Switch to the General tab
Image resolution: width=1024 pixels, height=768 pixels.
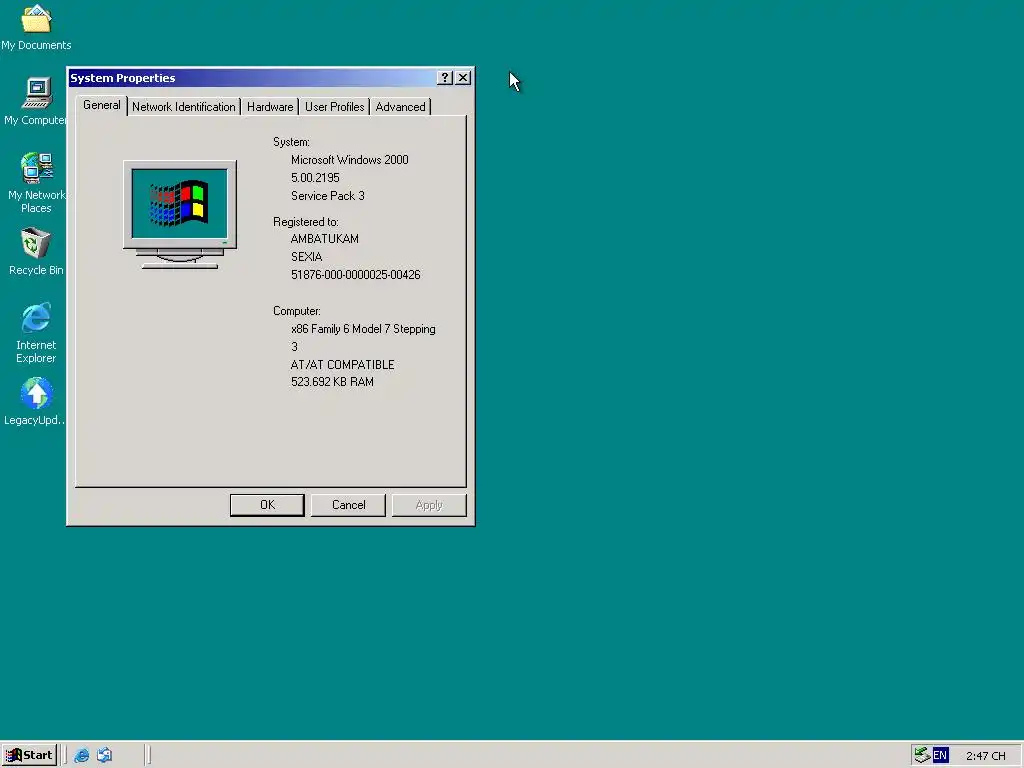pyautogui.click(x=102, y=105)
